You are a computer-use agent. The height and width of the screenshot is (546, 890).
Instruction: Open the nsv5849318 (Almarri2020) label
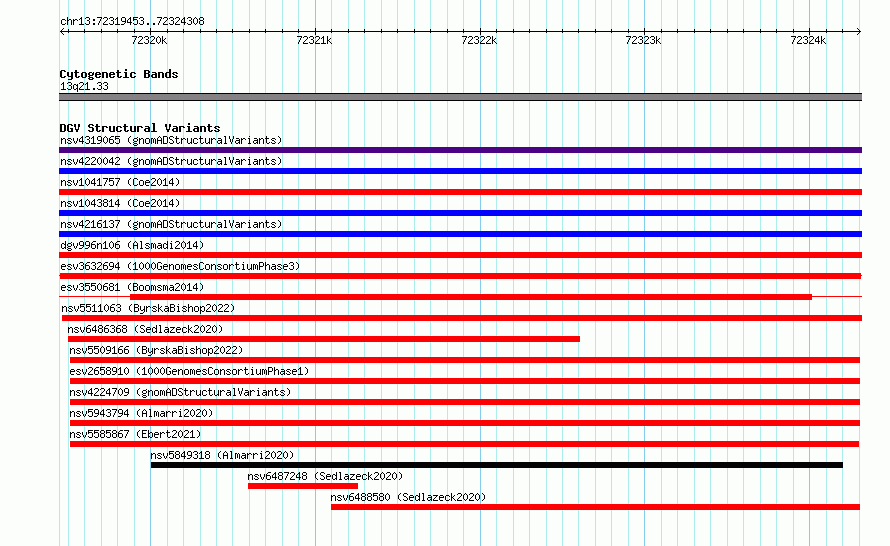(x=222, y=455)
